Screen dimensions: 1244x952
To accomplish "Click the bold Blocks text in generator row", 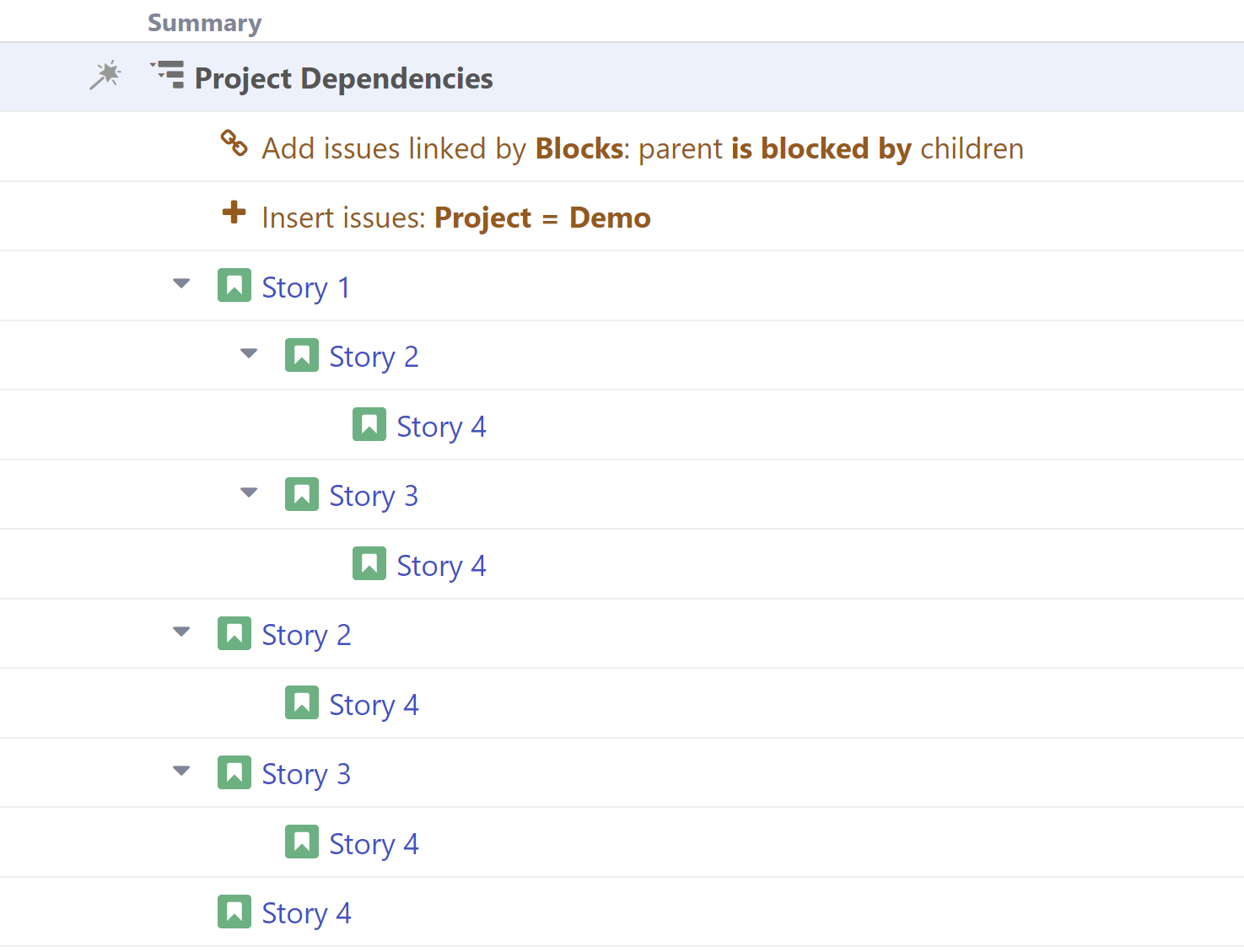I will pyautogui.click(x=578, y=148).
